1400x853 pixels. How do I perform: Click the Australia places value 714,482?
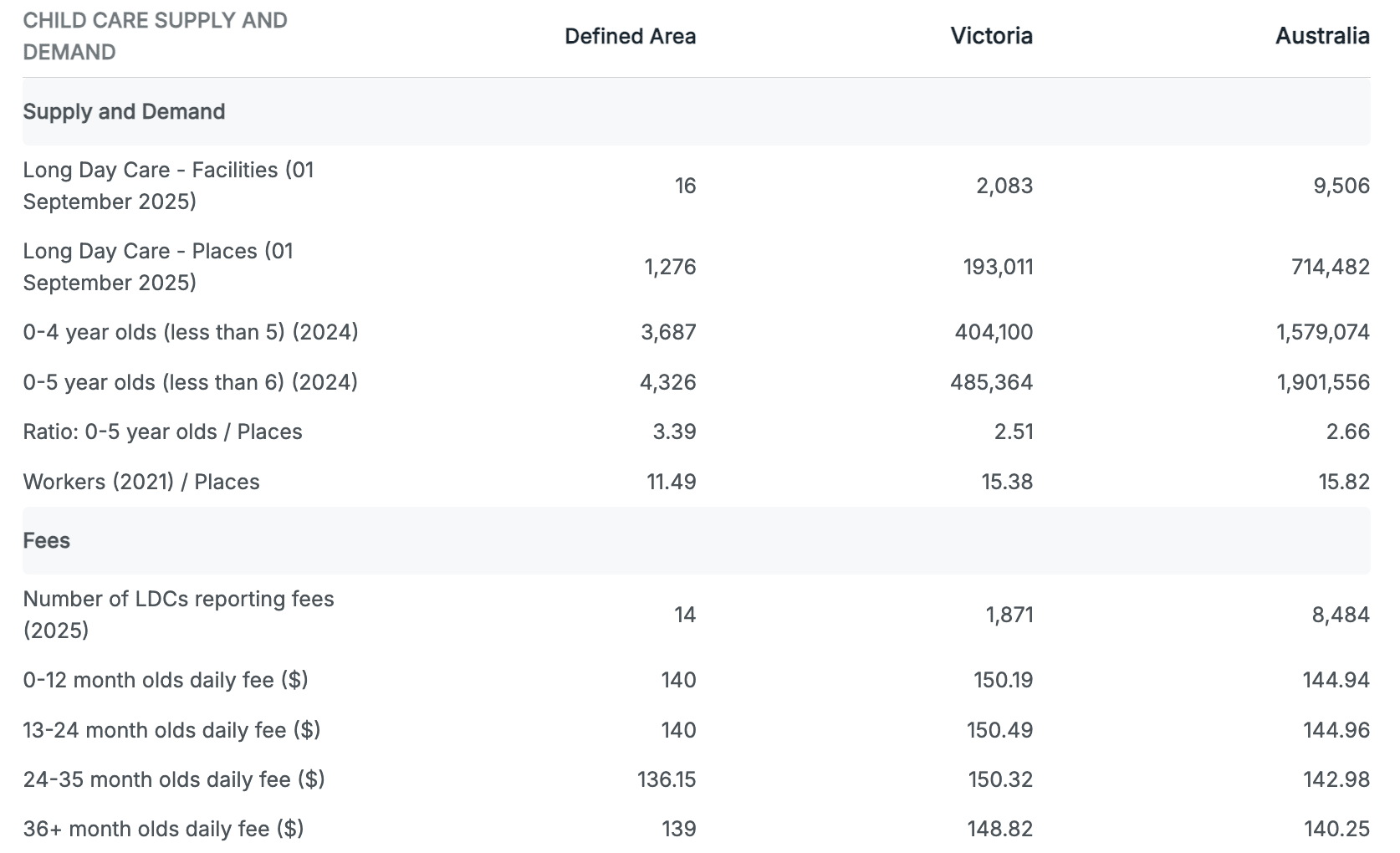tap(1330, 267)
